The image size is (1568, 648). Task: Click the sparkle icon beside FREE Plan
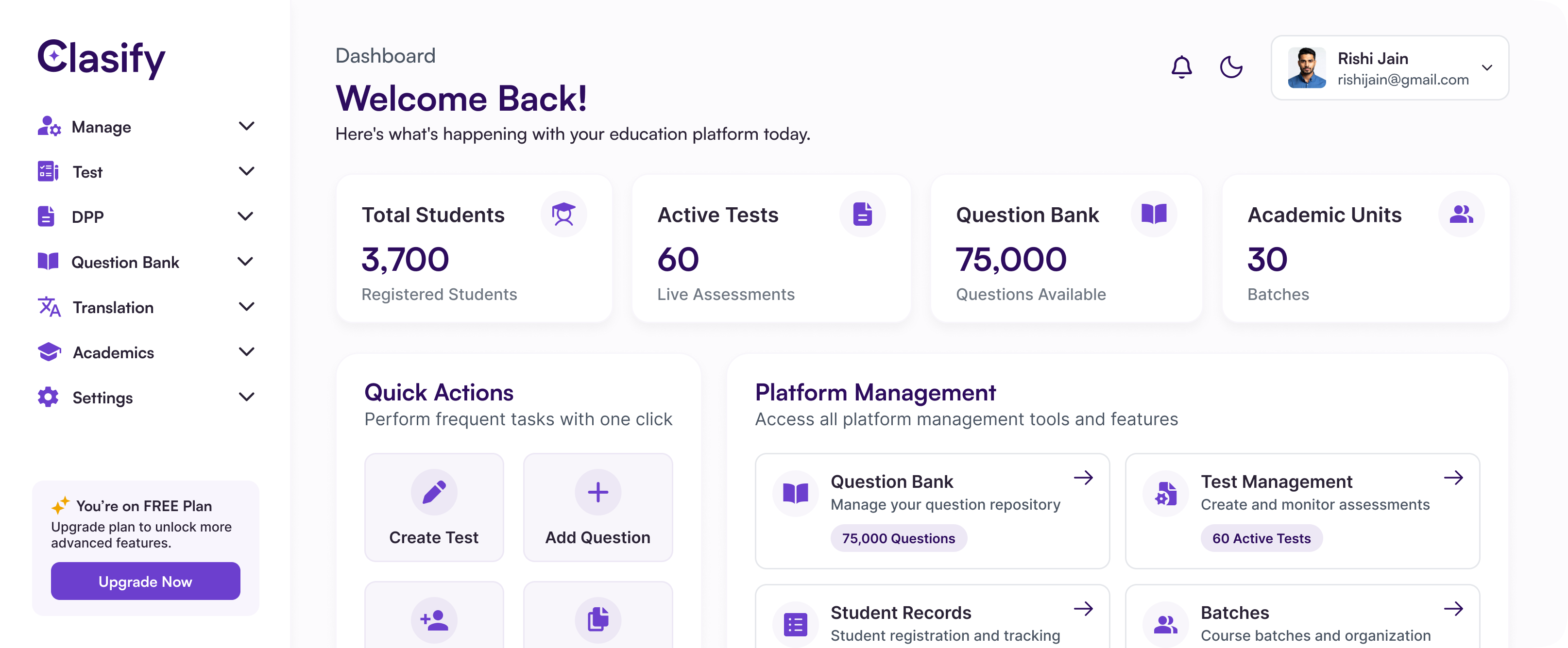(60, 505)
